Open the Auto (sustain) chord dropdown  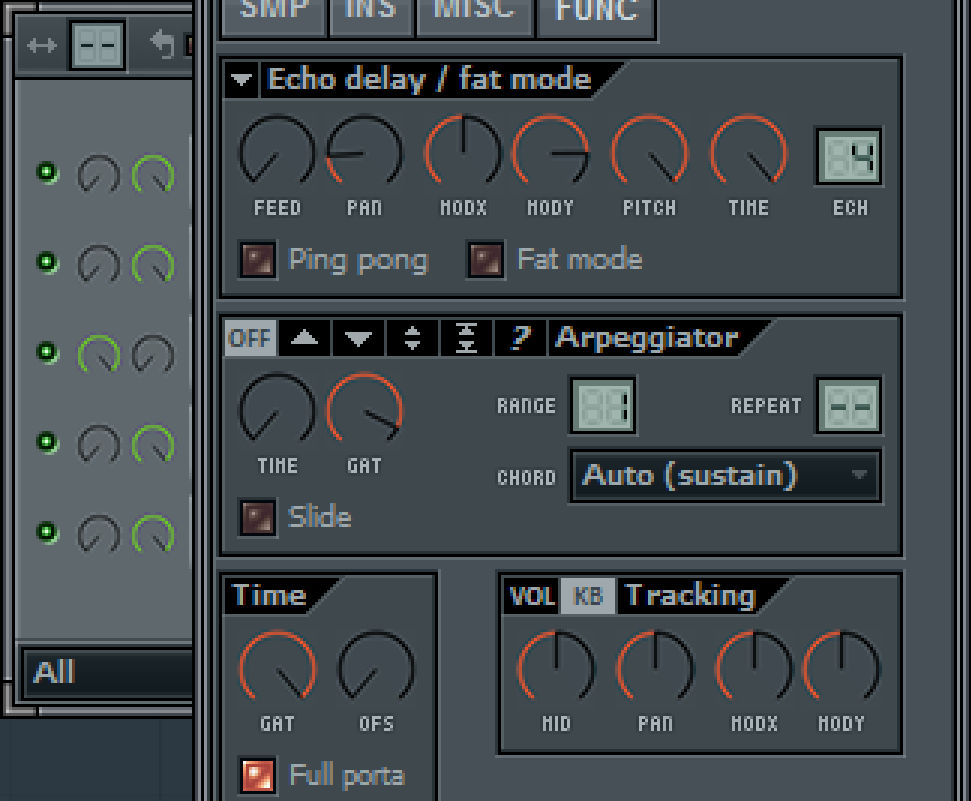pyautogui.click(x=725, y=476)
